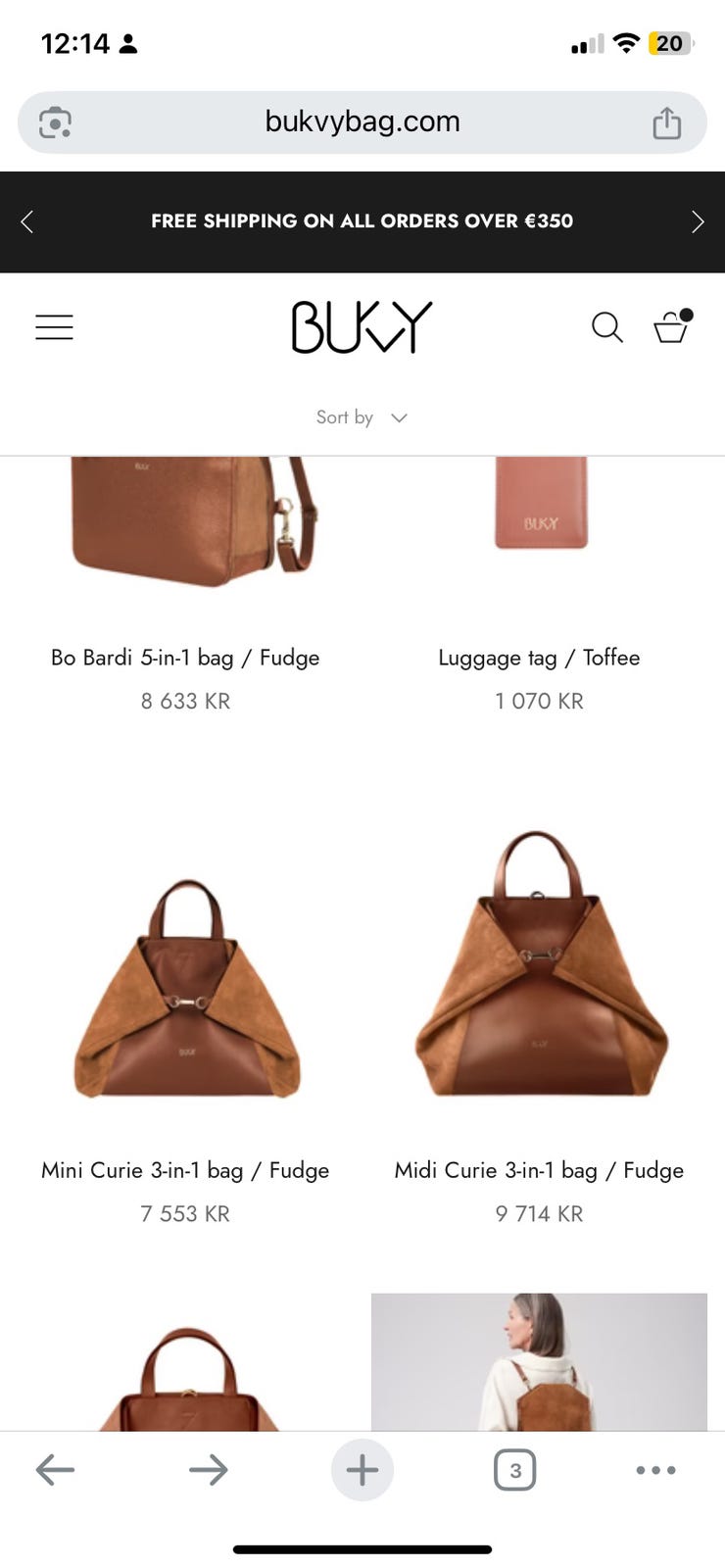Open photo of woman wearing backpack

539,1362
